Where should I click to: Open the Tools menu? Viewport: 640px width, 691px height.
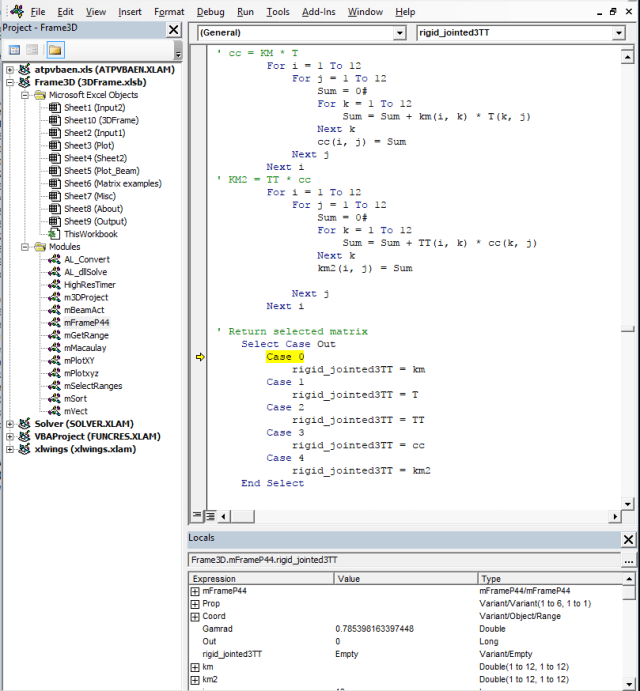coord(278,12)
